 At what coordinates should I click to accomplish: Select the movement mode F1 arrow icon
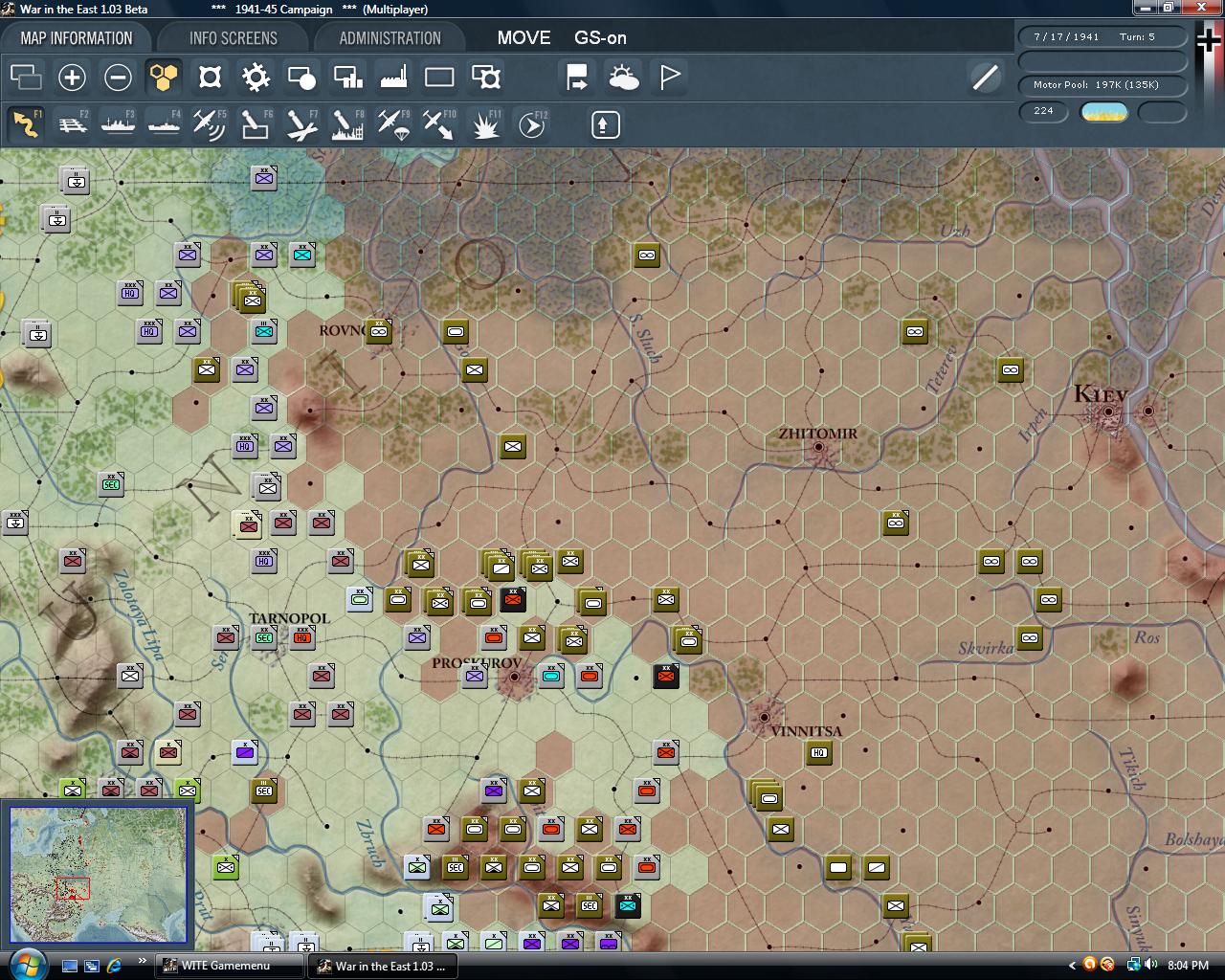(x=26, y=124)
